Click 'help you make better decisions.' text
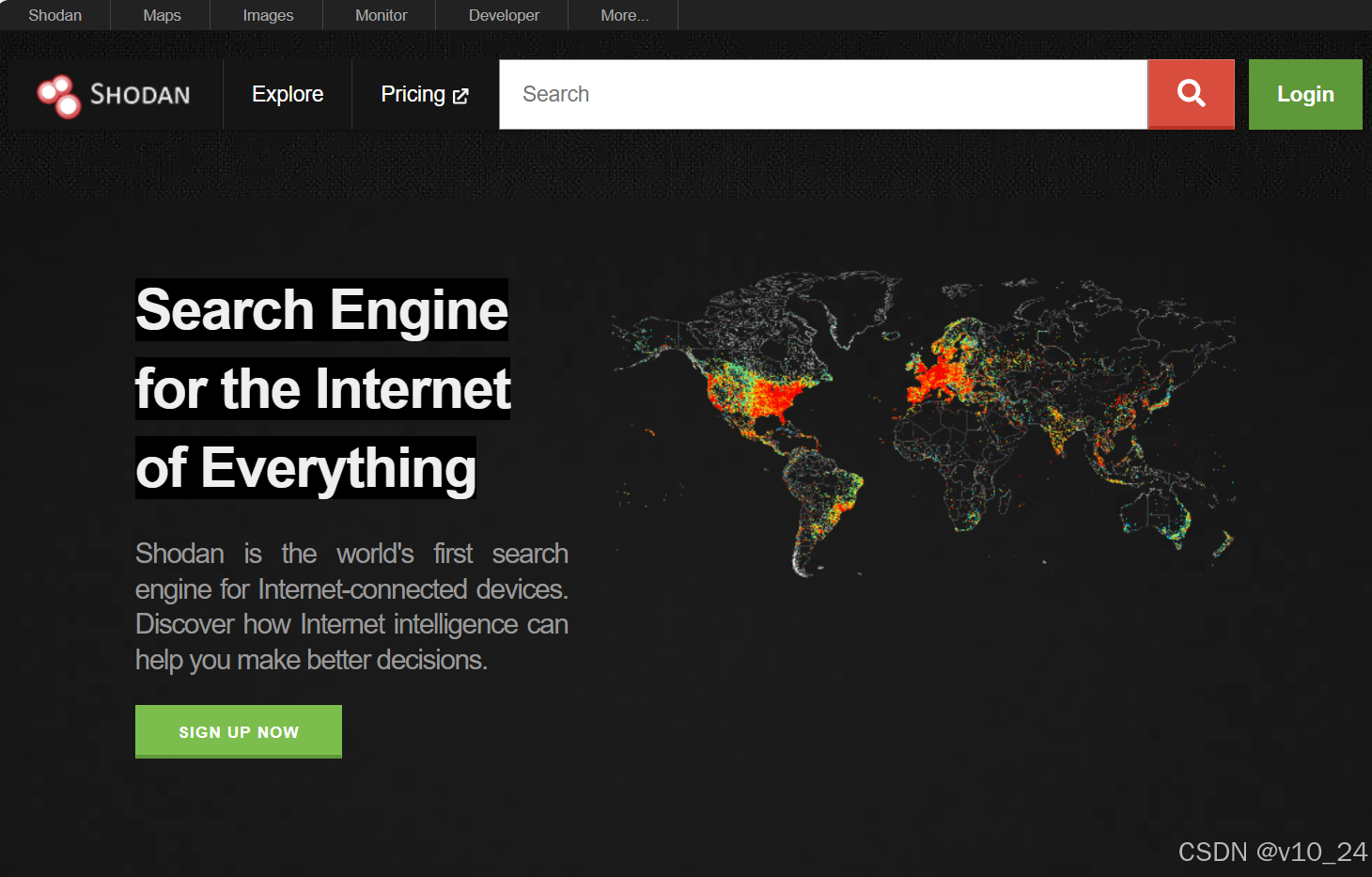The width and height of the screenshot is (1372, 877). (311, 660)
